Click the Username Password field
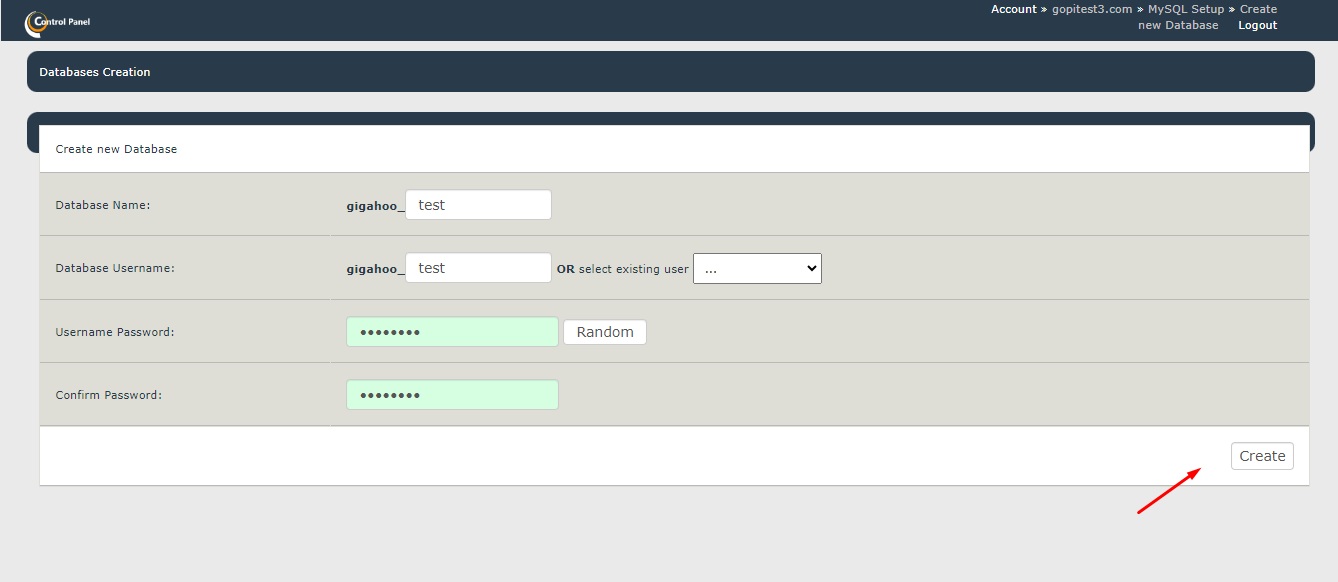This screenshot has width=1338, height=582. pyautogui.click(x=452, y=332)
